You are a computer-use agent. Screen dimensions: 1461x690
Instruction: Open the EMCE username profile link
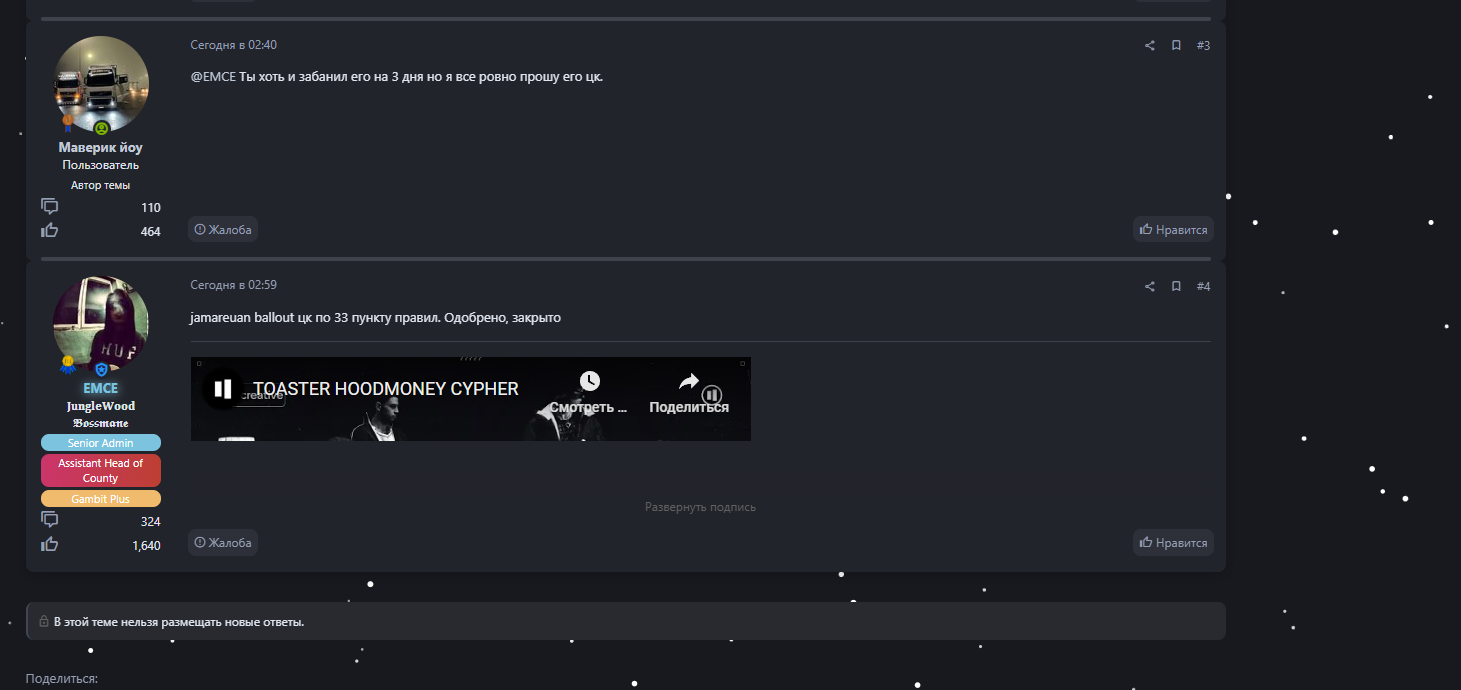pos(100,388)
